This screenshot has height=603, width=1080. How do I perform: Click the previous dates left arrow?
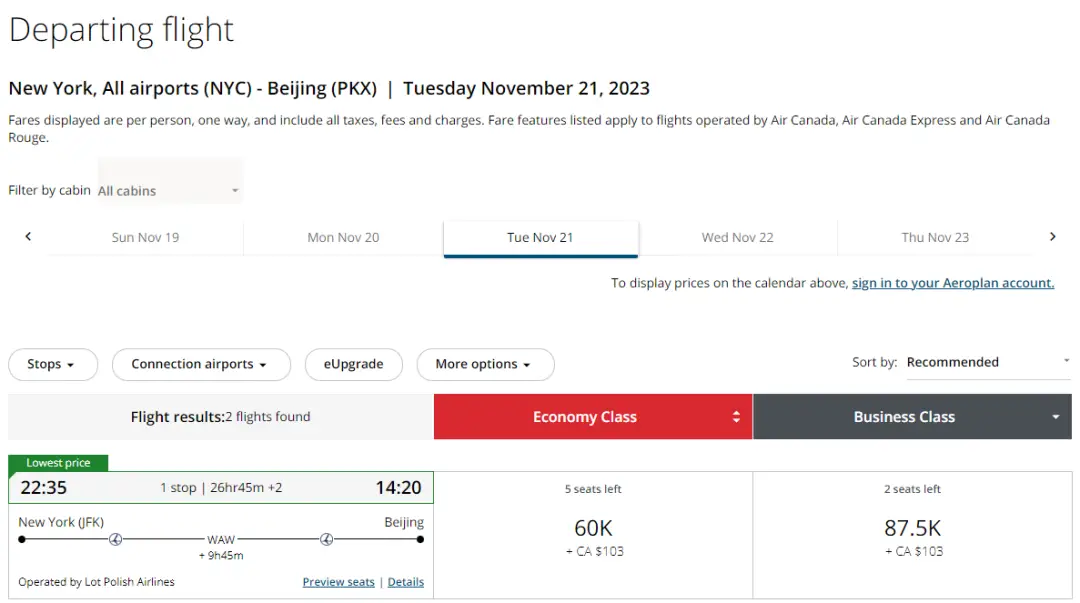tap(28, 237)
